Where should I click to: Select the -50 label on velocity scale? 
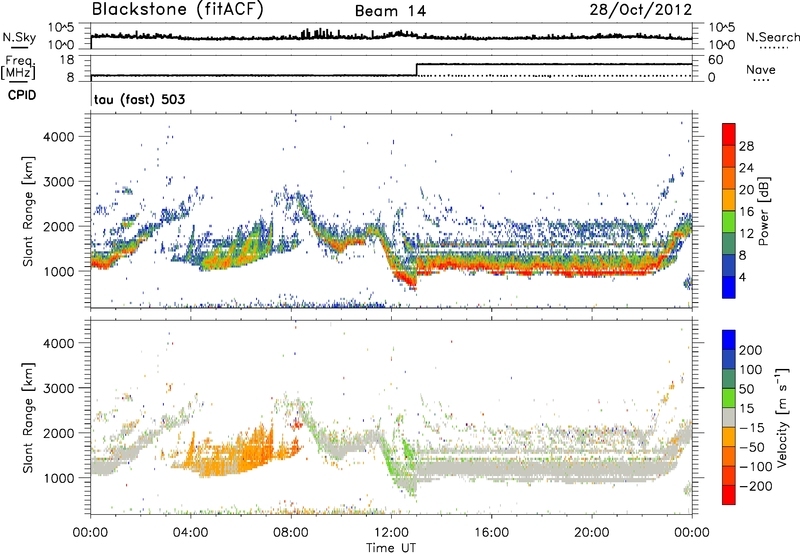coord(752,447)
